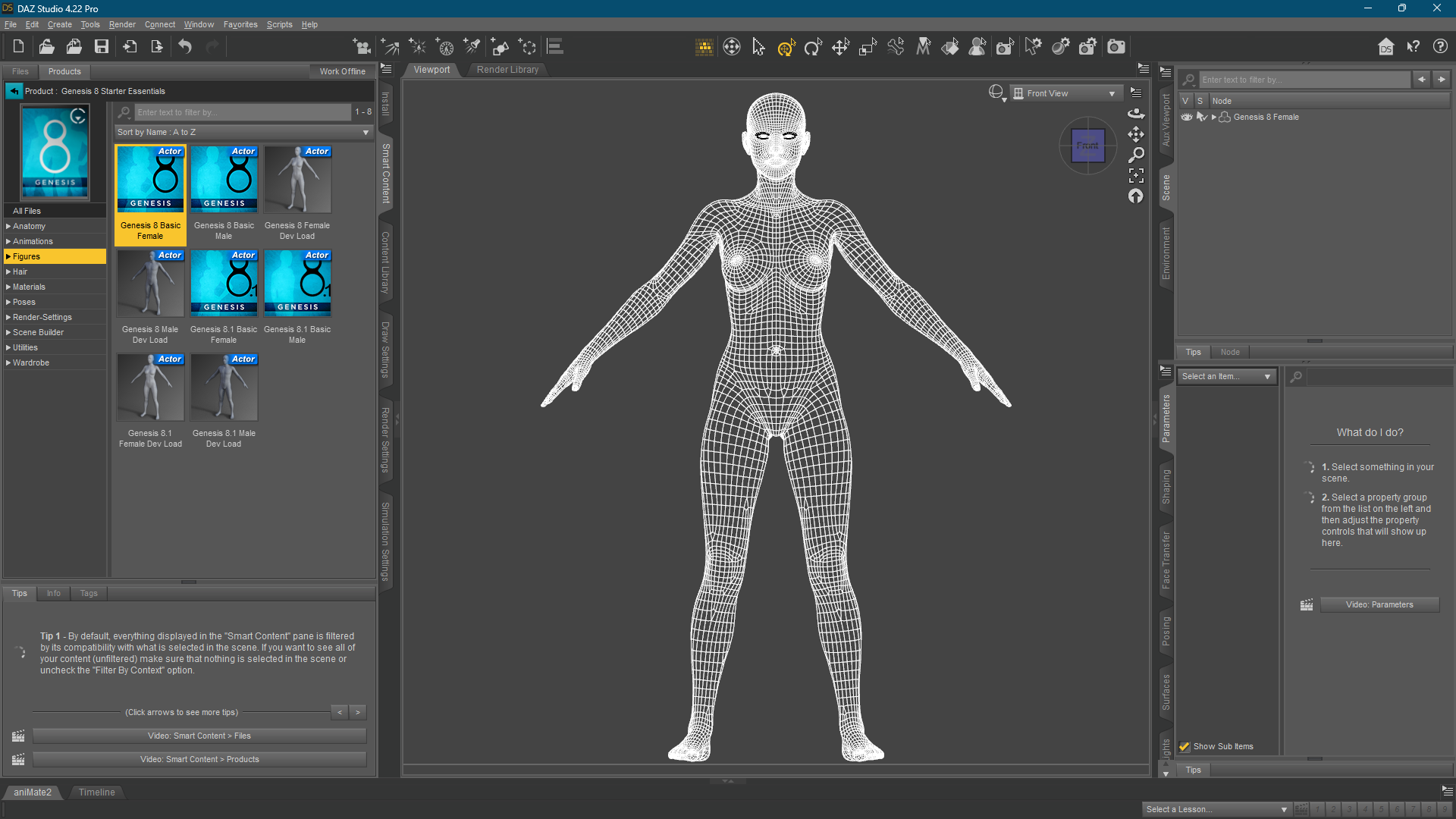Click Video: Smart Content > Files button
Viewport: 1456px width, 819px height.
point(199,736)
